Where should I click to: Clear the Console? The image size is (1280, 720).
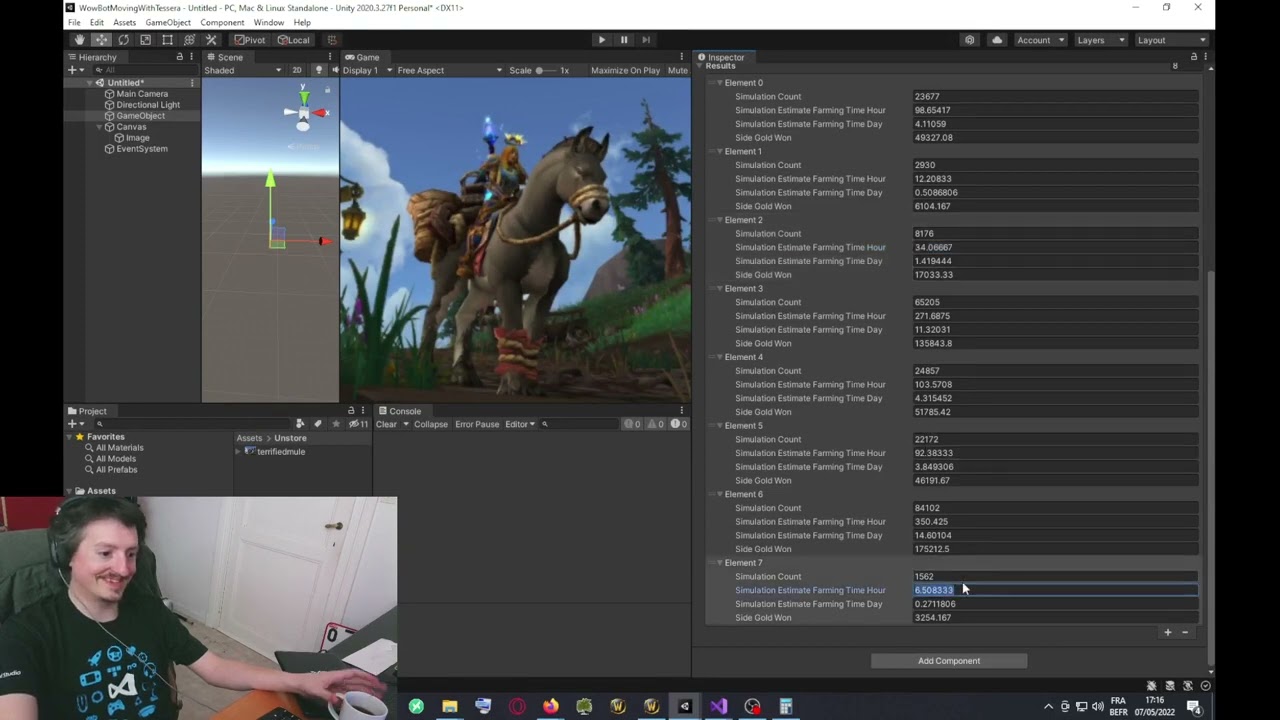point(386,424)
